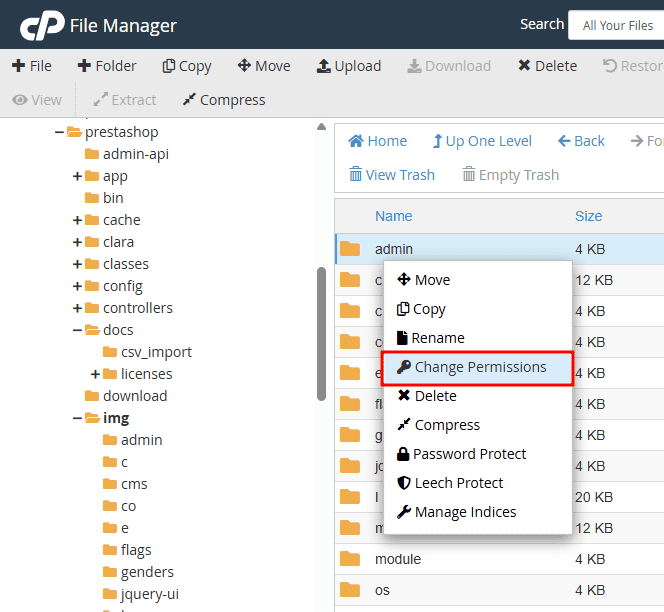Click the tree panel scrollbar thumb
The height and width of the screenshot is (612, 664).
click(321, 334)
